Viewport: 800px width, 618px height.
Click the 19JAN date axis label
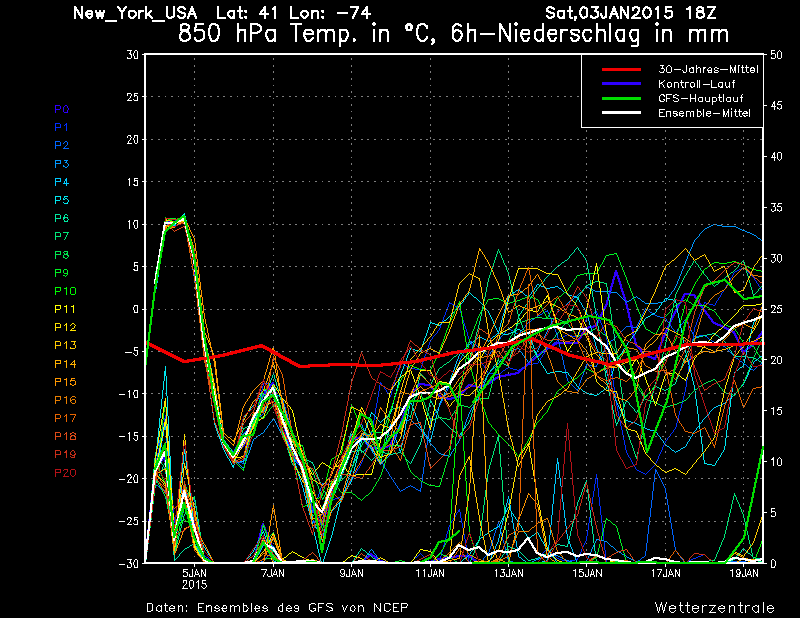pos(744,573)
